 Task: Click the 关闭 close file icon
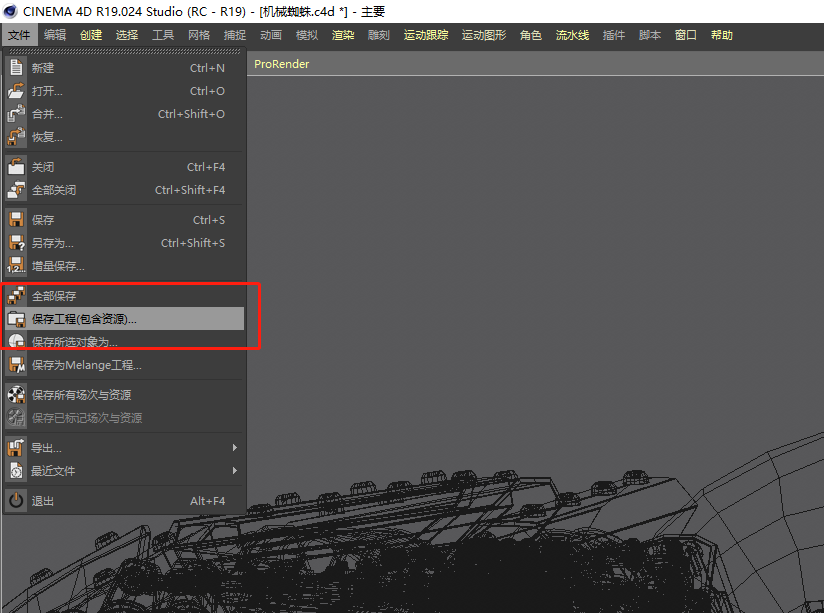click(x=16, y=167)
